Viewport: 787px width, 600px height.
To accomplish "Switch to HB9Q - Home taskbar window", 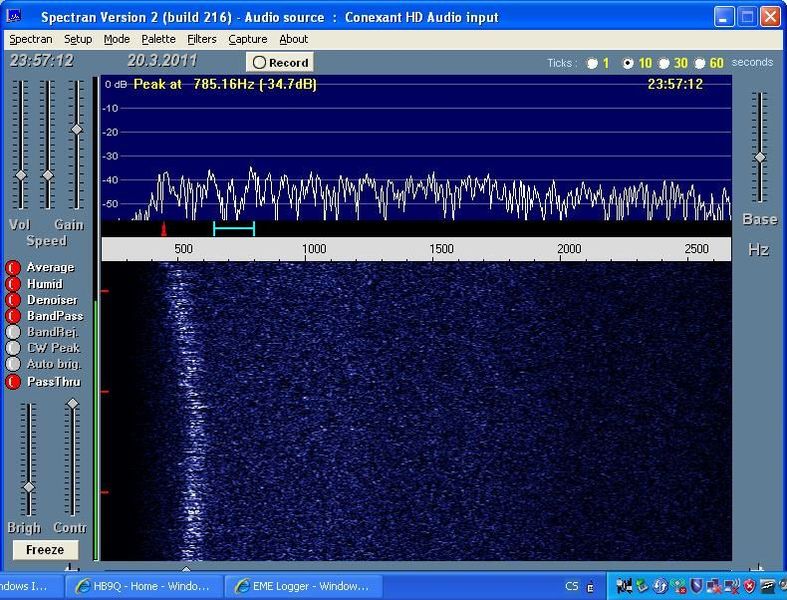I will pyautogui.click(x=143, y=586).
